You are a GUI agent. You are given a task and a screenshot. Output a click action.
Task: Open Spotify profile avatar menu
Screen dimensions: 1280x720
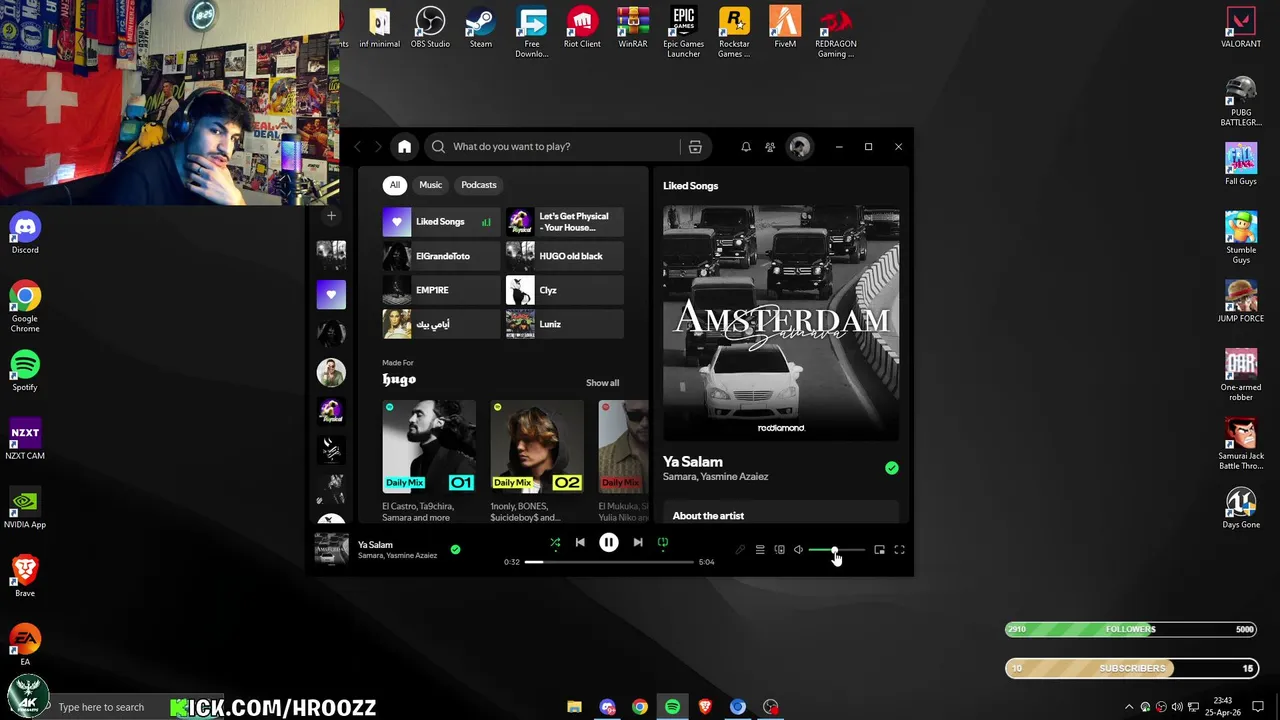pyautogui.click(x=799, y=147)
